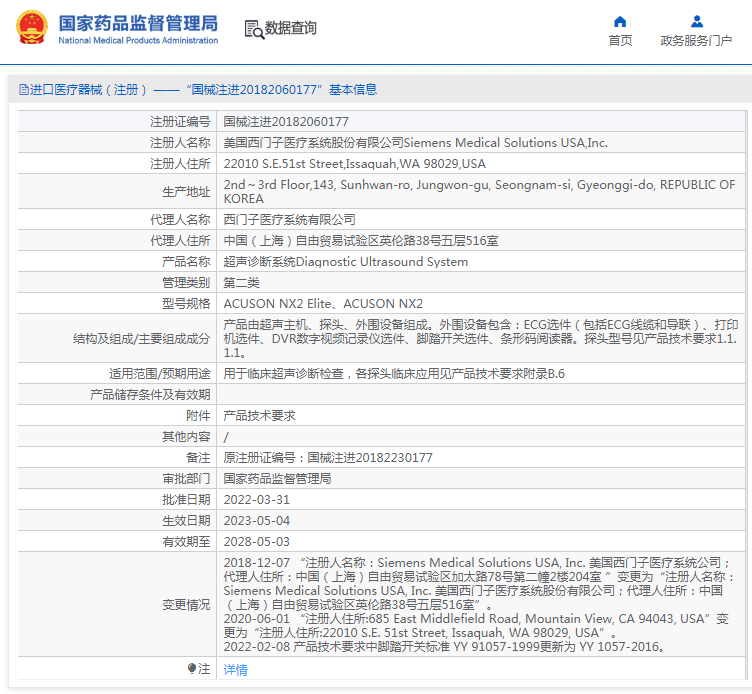
Task: Select the Siemens Medical Solutions USA registrant name
Action: coord(415,143)
